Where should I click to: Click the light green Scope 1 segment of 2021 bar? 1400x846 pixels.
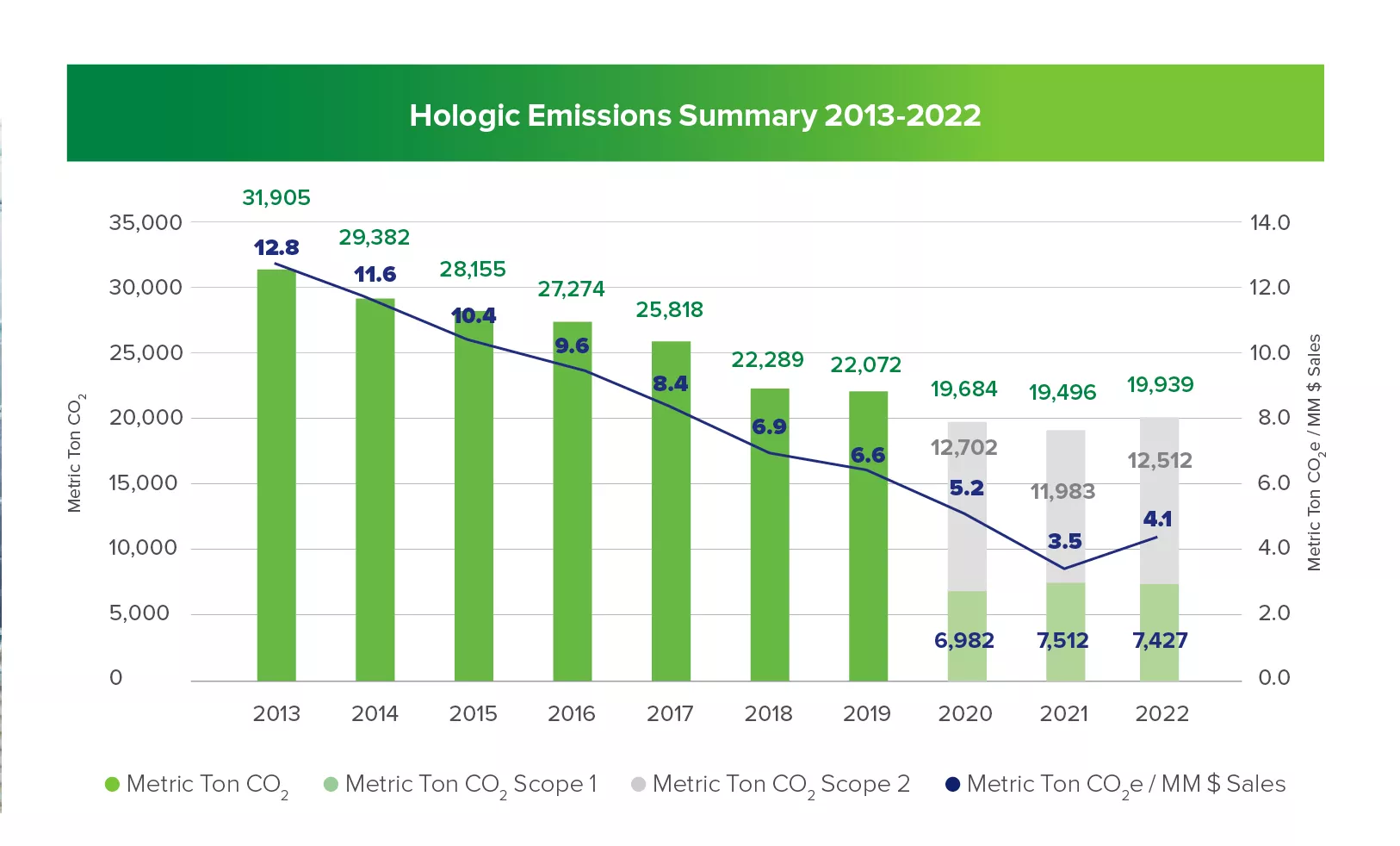point(1066,632)
